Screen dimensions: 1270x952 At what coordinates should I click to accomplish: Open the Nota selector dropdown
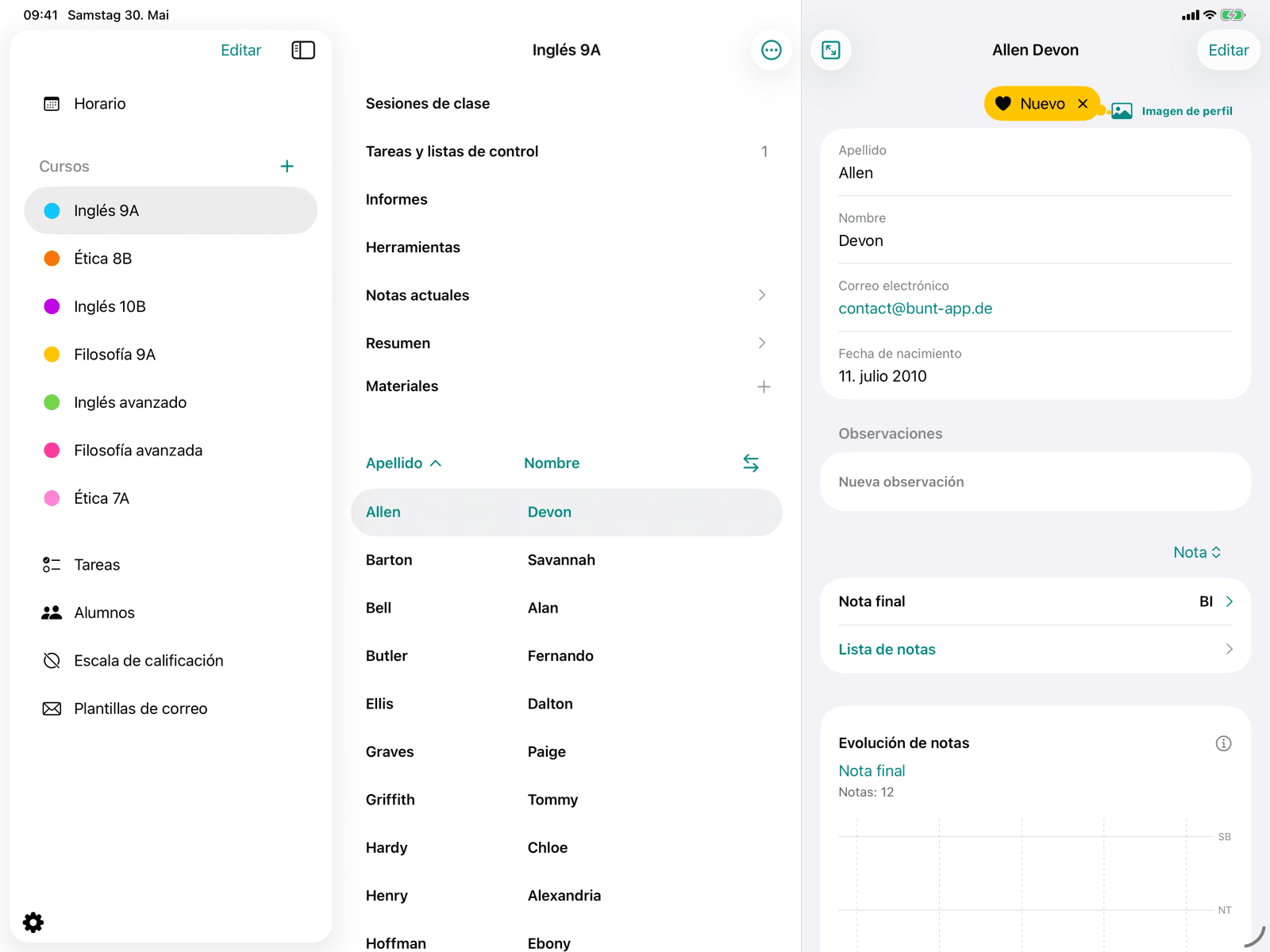(1197, 553)
